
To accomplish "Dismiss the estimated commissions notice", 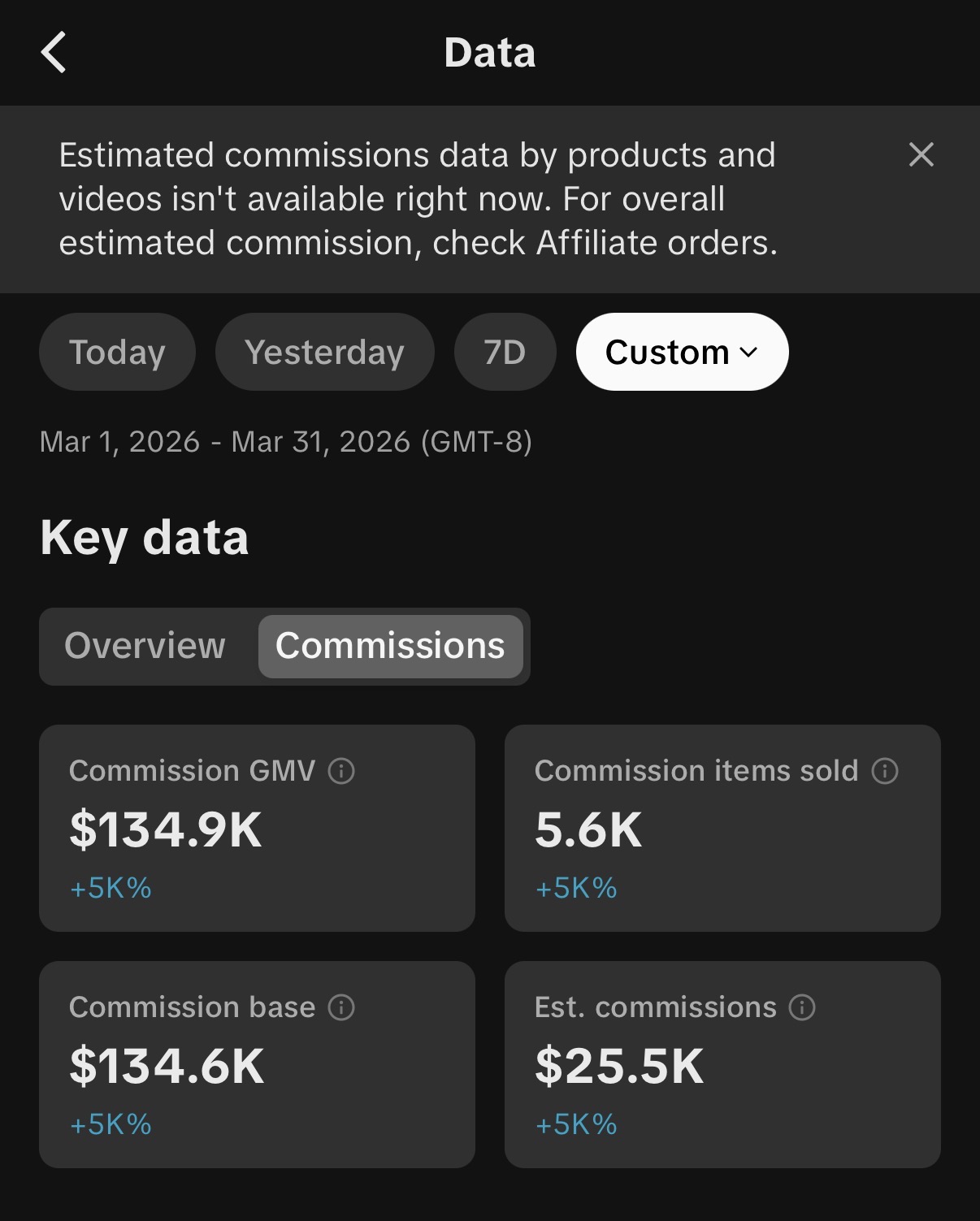I will pos(921,154).
